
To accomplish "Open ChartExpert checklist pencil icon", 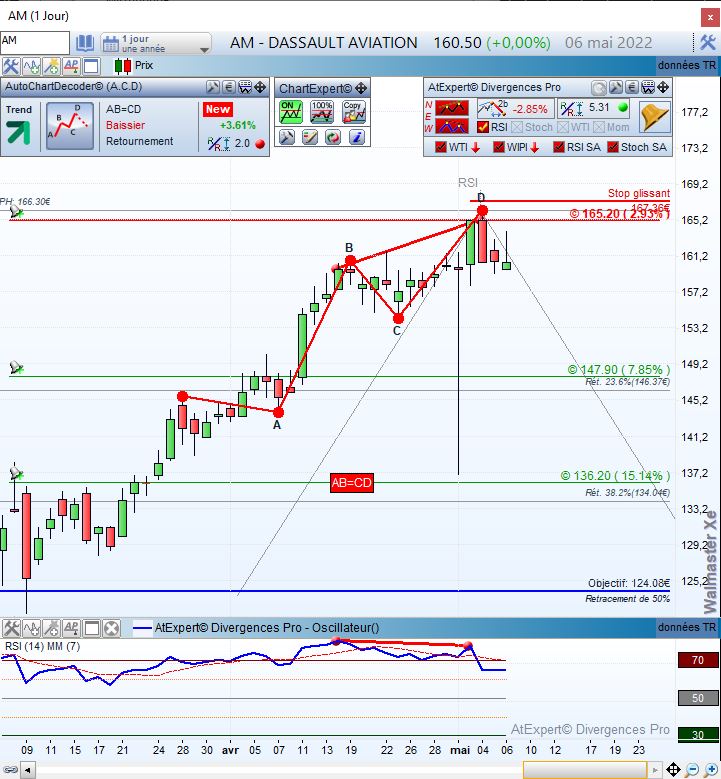I will point(310,137).
